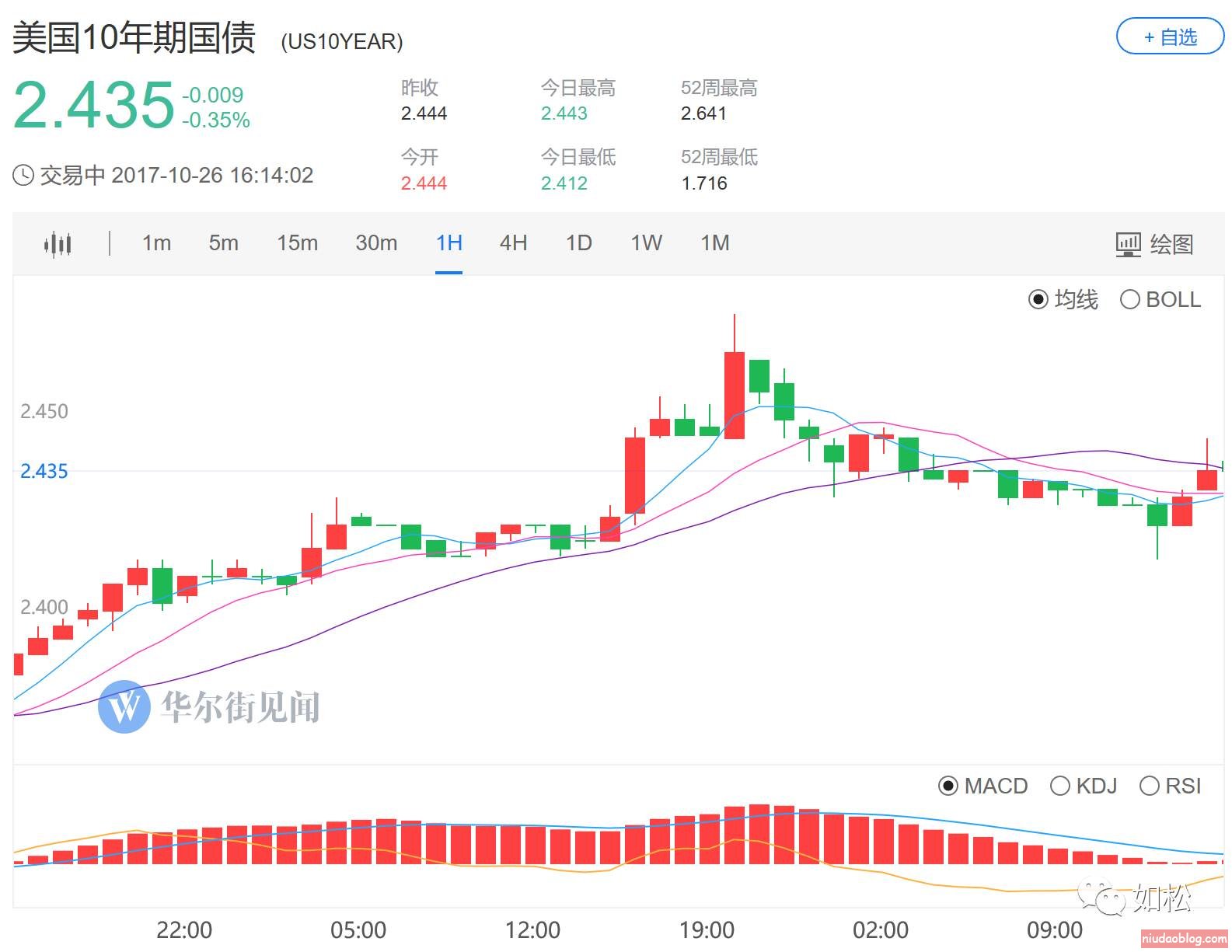Switch to the 1M monthly timeframe
The image size is (1232, 952).
(715, 243)
